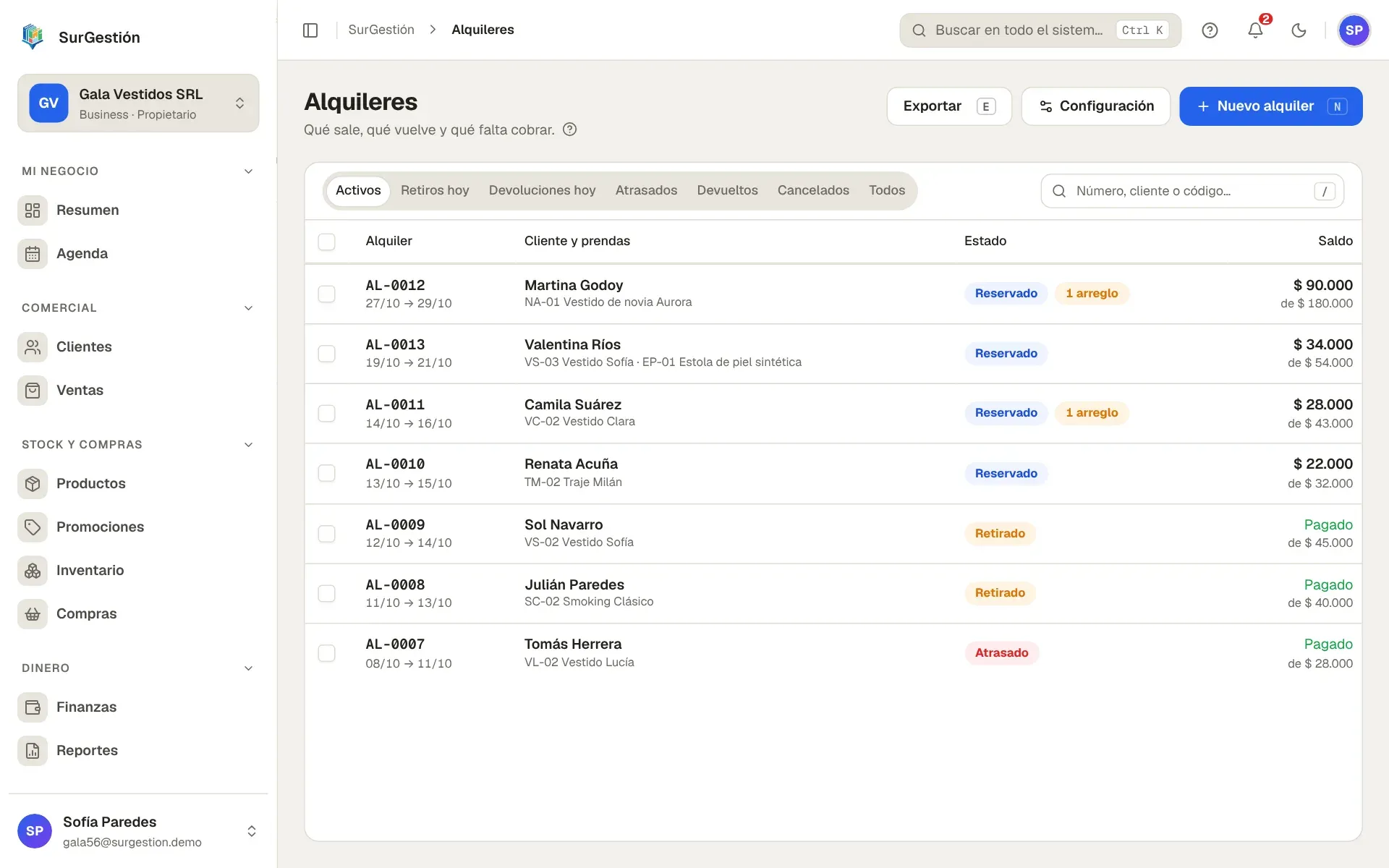The image size is (1389, 868).
Task: Open Agenda calendar icon in sidebar
Action: [x=33, y=253]
